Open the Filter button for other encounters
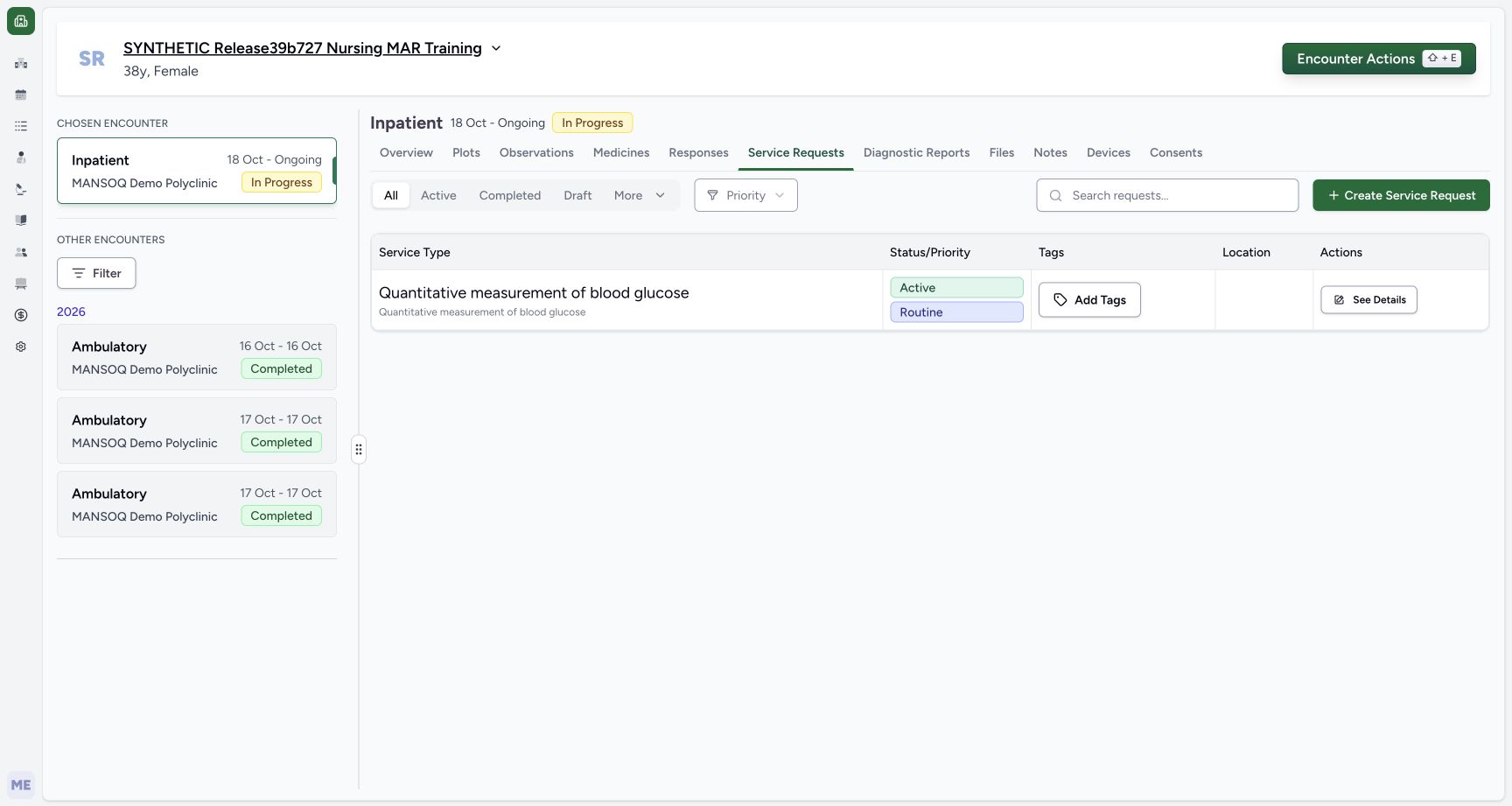Image resolution: width=1512 pixels, height=806 pixels. pos(96,273)
